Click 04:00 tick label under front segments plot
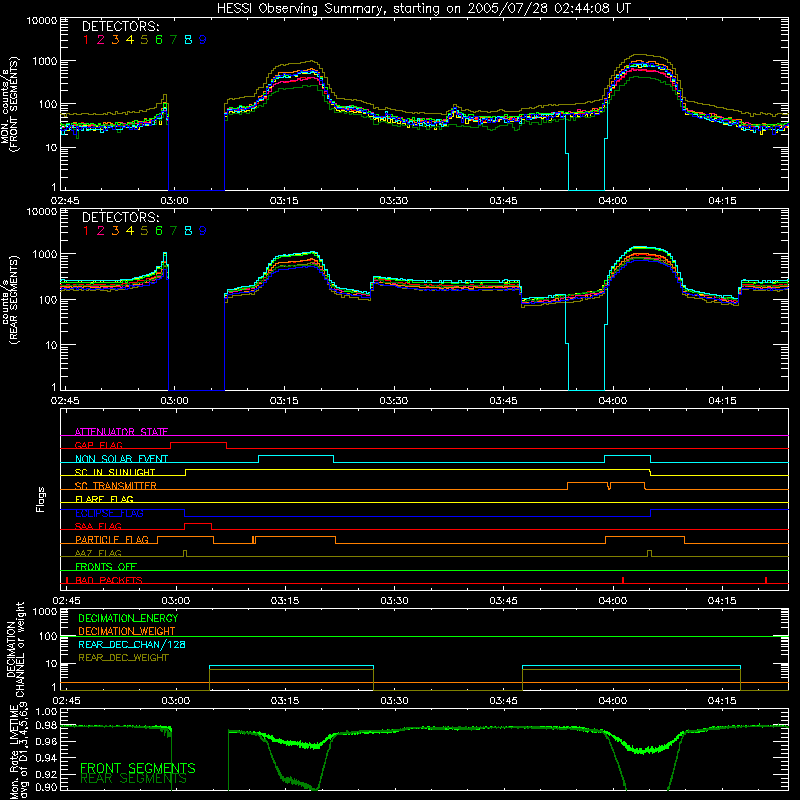The image size is (800, 800). tap(612, 201)
